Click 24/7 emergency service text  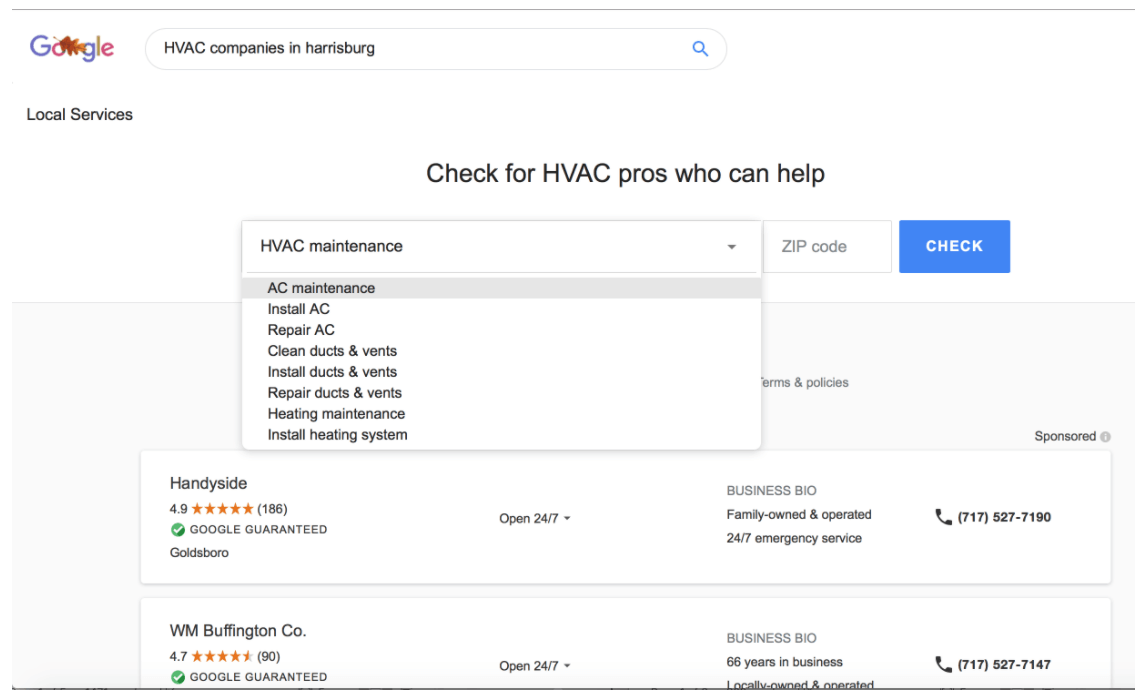point(794,539)
